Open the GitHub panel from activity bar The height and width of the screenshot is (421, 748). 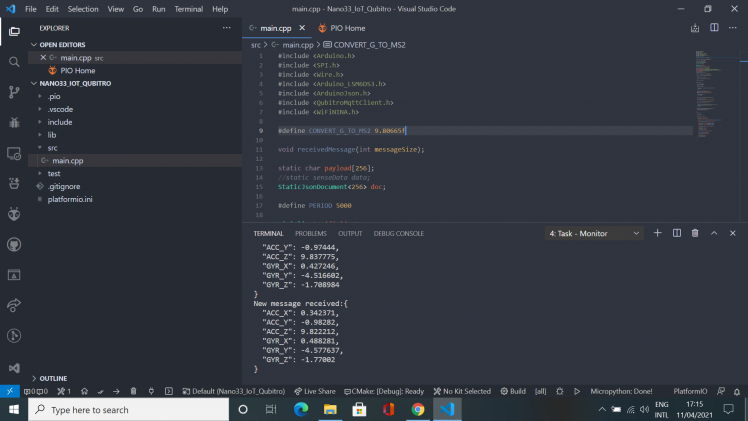14,244
